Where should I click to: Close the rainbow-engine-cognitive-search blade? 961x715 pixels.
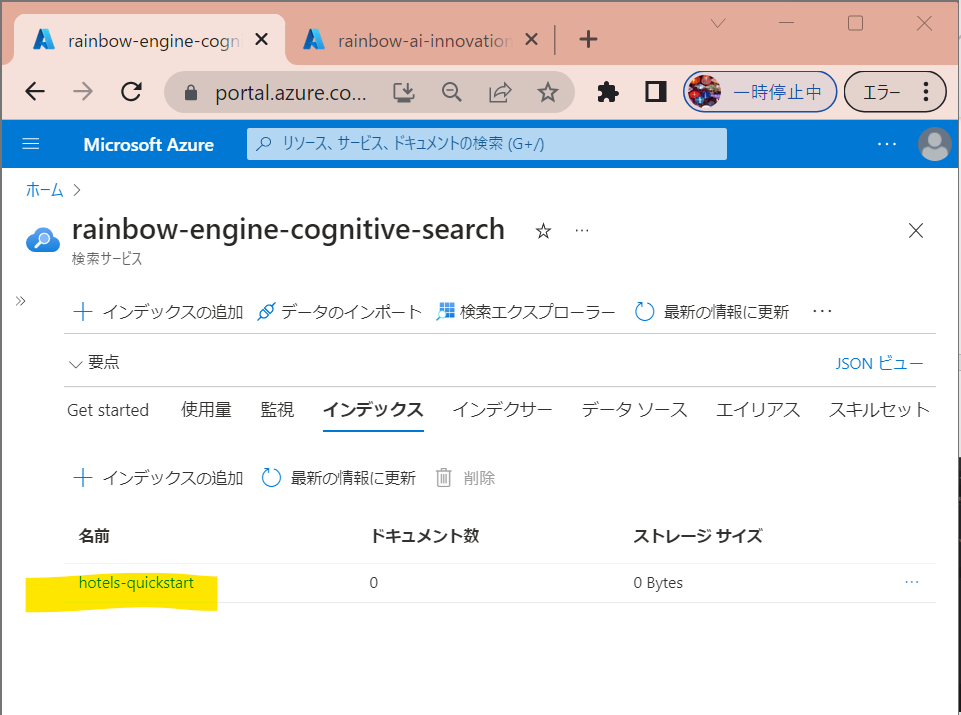click(x=916, y=230)
